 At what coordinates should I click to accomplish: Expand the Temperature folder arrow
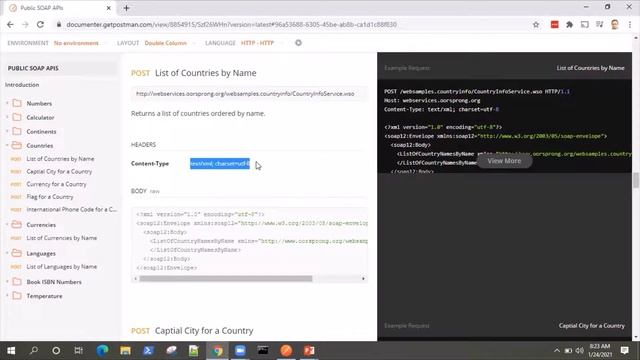pyautogui.click(x=7, y=296)
